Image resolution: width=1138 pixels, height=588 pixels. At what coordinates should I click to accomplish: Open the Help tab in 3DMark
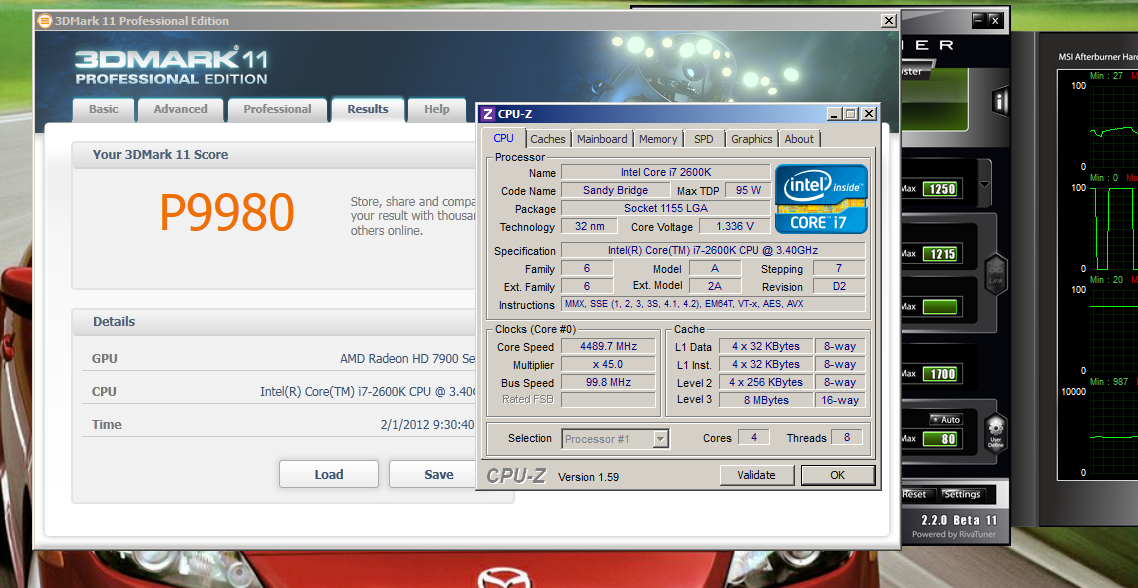click(437, 109)
